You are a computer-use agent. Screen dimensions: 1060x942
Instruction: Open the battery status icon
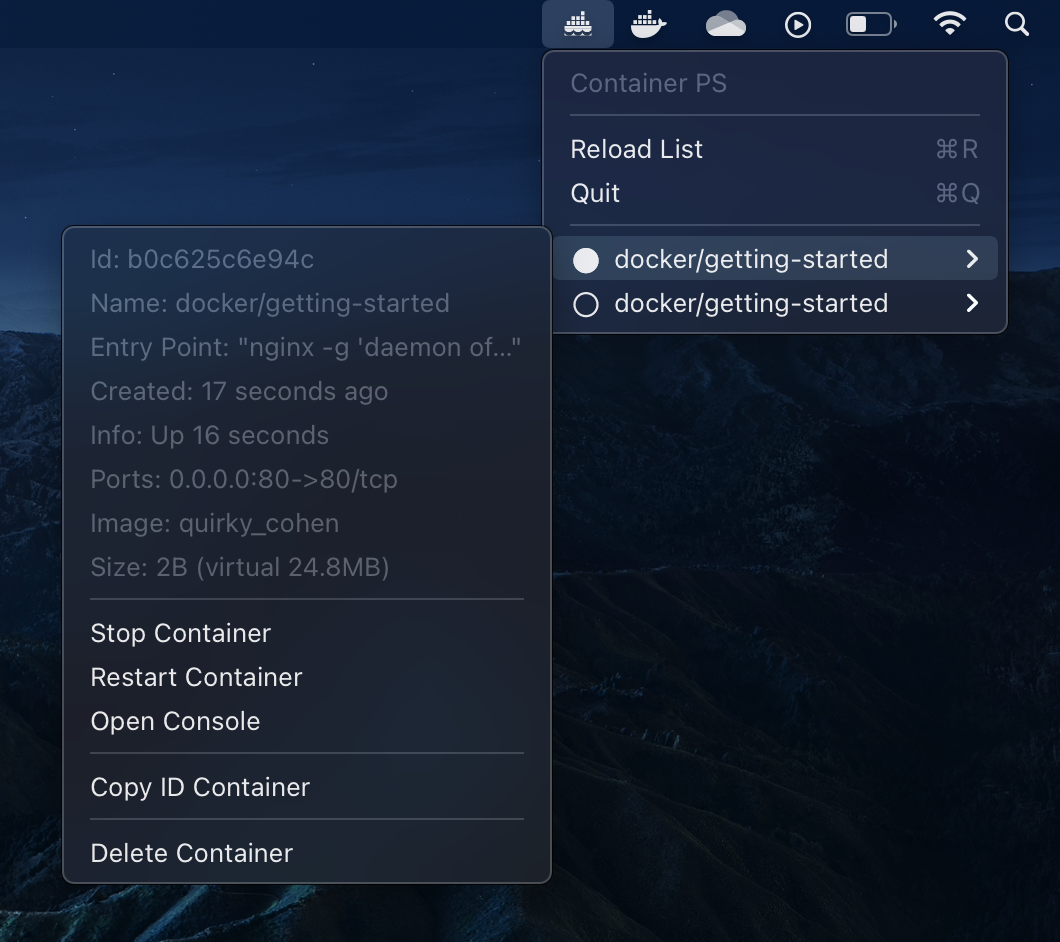(871, 25)
